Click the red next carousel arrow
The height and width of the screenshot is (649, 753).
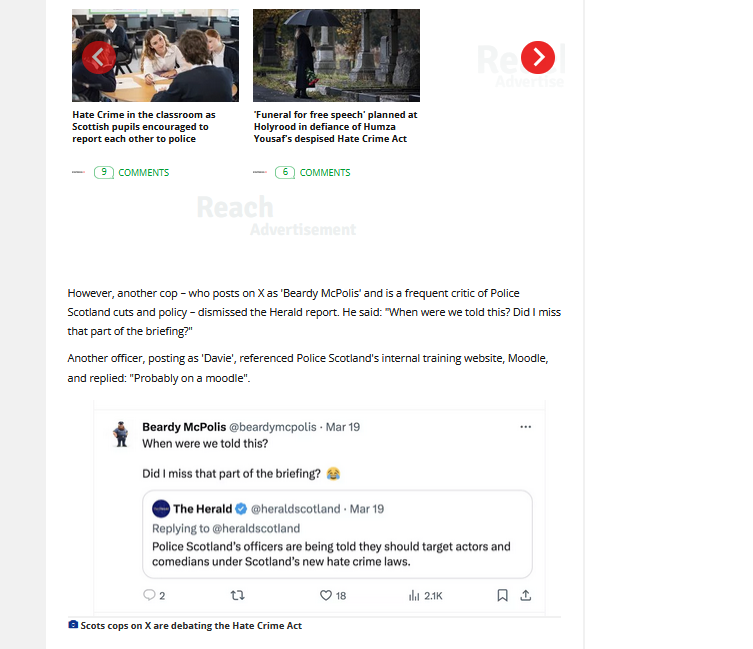[x=538, y=58]
